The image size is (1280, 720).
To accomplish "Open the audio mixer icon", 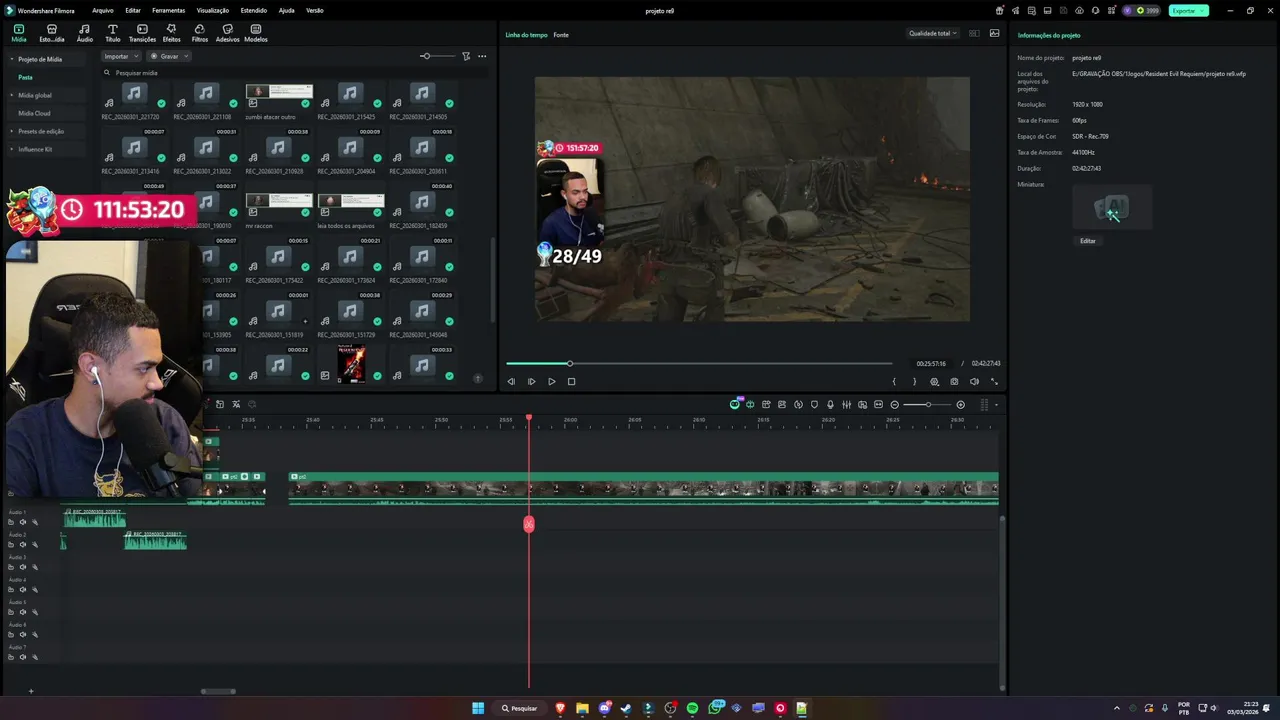I will click(x=846, y=404).
